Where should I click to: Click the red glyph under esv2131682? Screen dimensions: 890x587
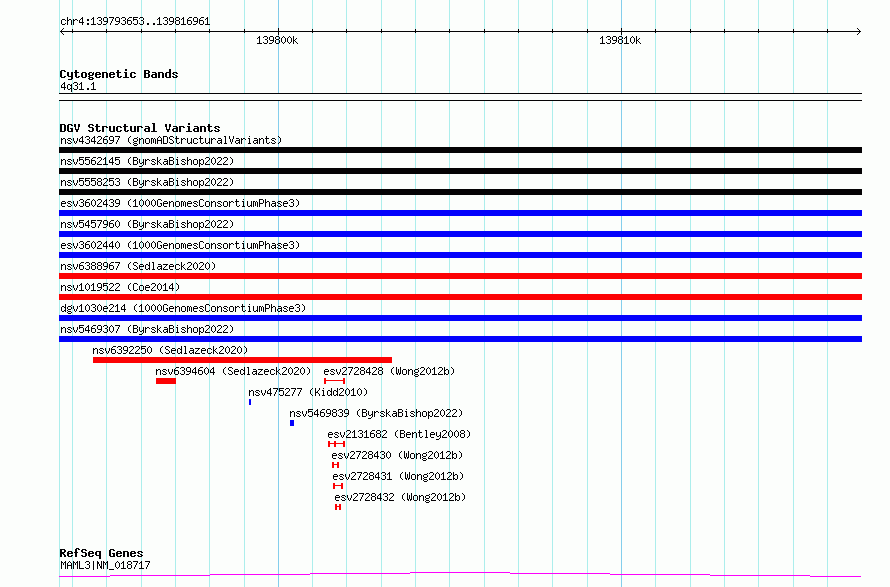(x=337, y=444)
